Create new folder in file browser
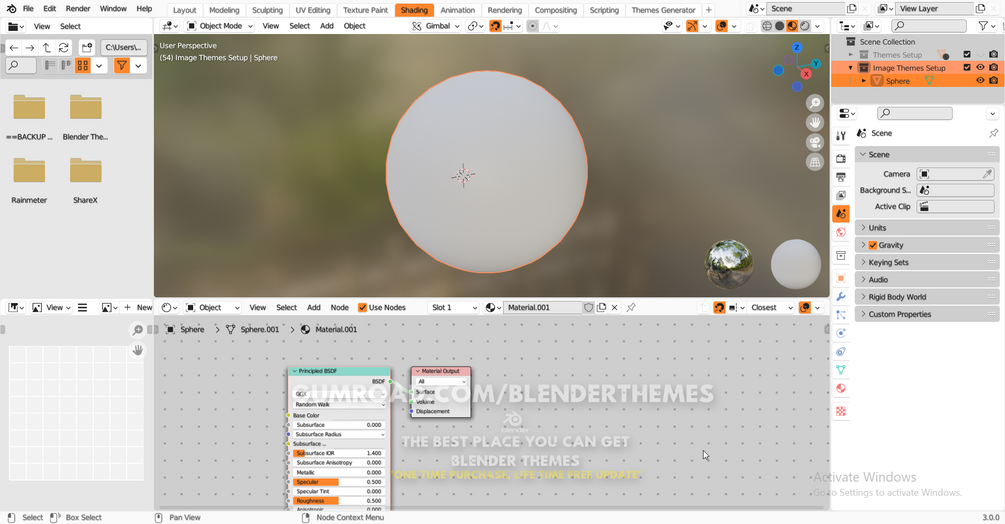The image size is (1005, 524). tap(87, 48)
